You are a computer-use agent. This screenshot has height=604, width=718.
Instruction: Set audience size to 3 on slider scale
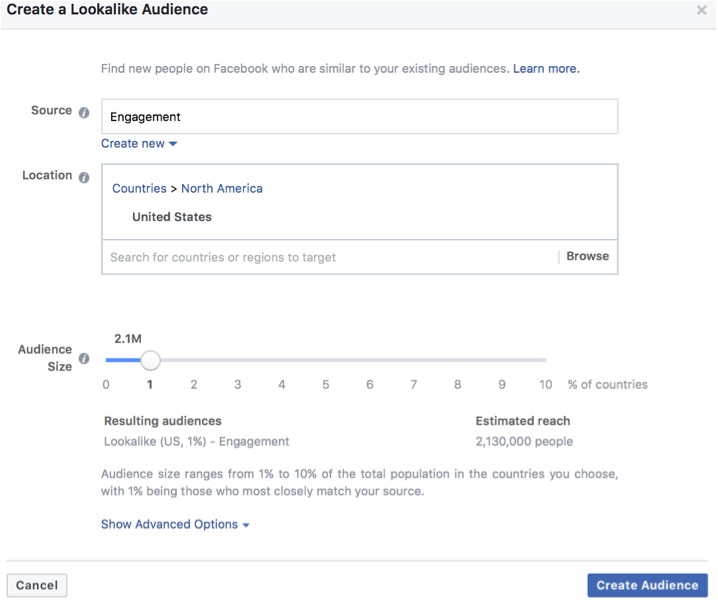(238, 360)
